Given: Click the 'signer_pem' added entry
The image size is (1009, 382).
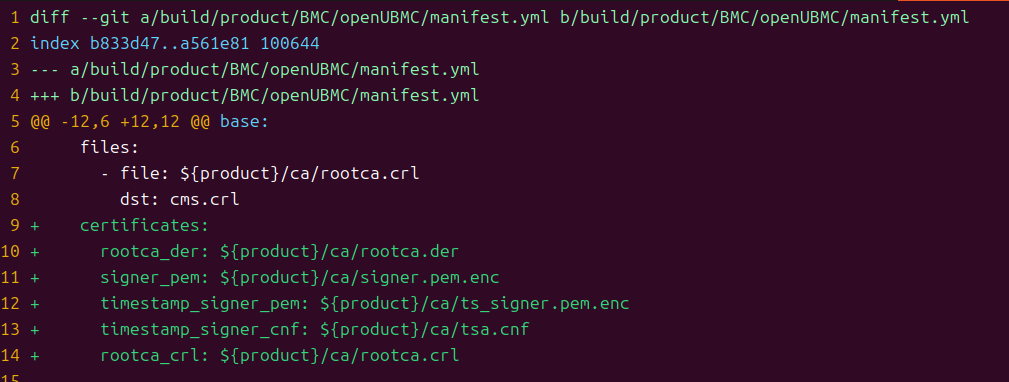Looking at the screenshot, I should pos(300,278).
